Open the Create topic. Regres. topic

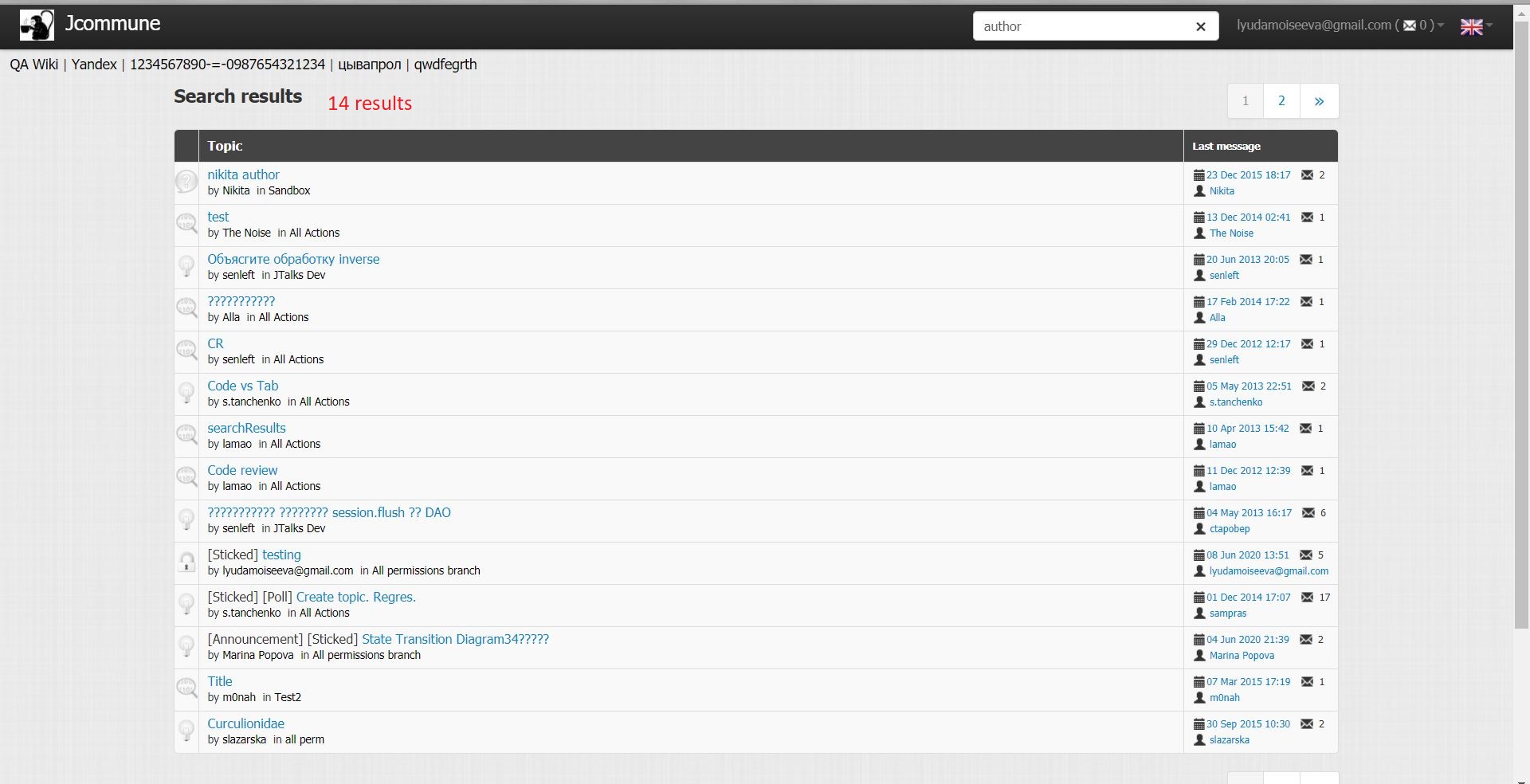click(x=355, y=597)
